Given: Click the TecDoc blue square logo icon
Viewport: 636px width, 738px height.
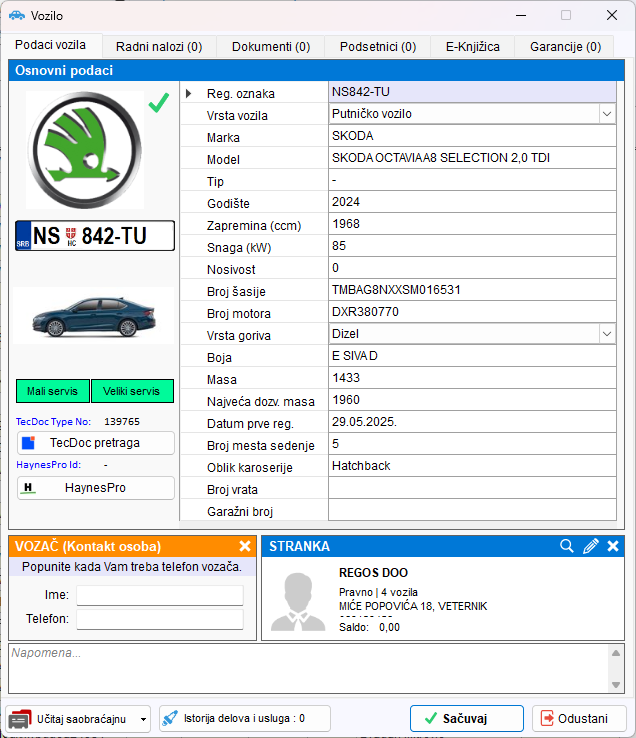Looking at the screenshot, I should (x=29, y=443).
